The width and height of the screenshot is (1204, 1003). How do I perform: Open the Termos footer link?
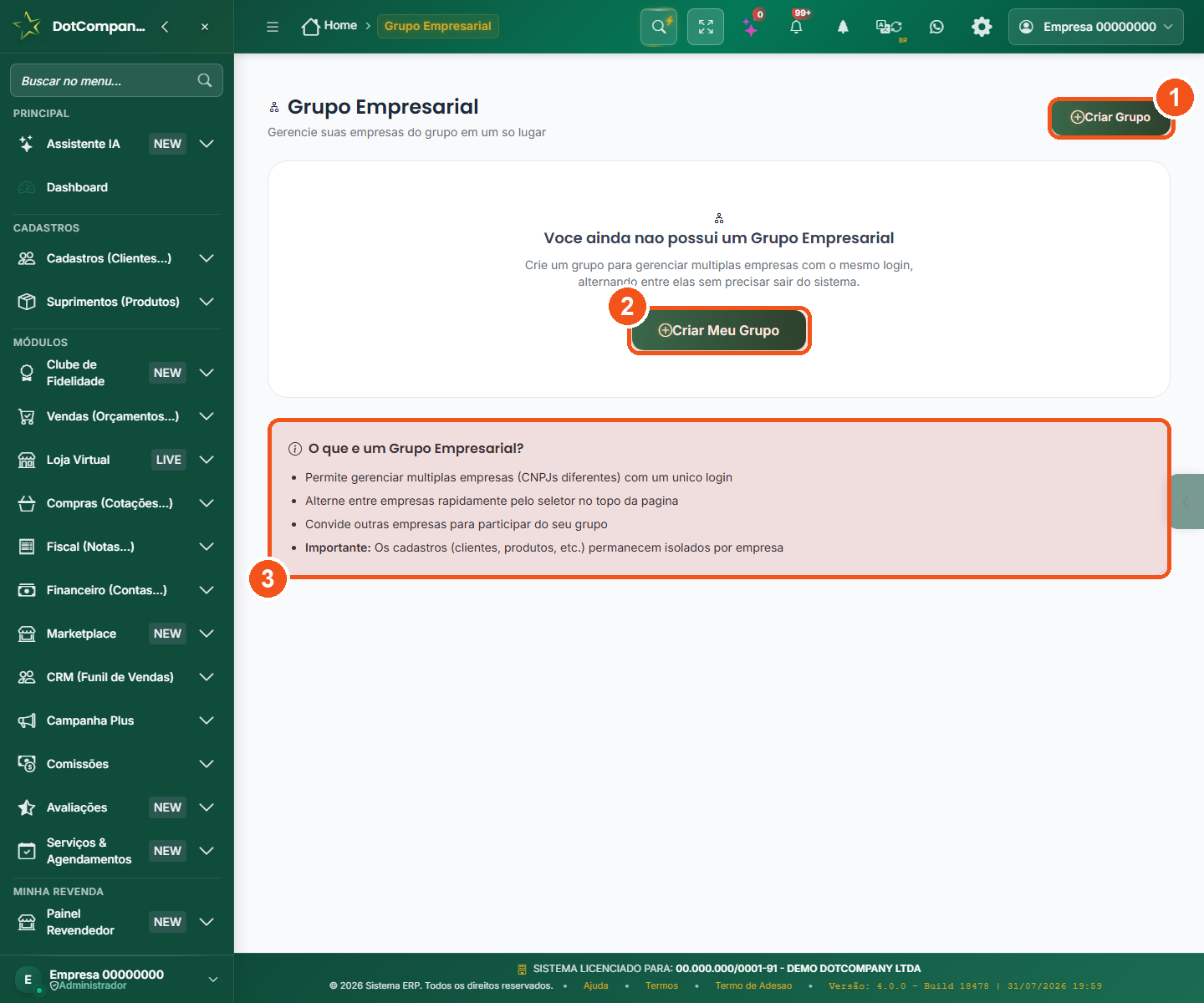point(661,985)
